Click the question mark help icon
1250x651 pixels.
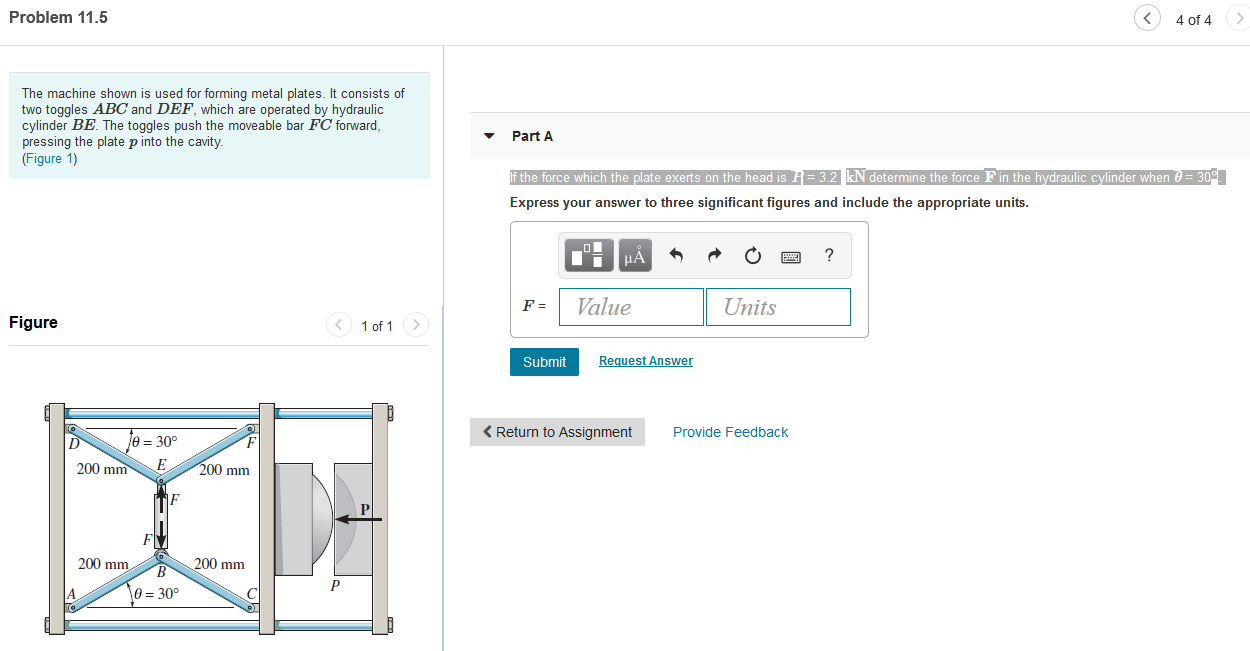(x=828, y=255)
